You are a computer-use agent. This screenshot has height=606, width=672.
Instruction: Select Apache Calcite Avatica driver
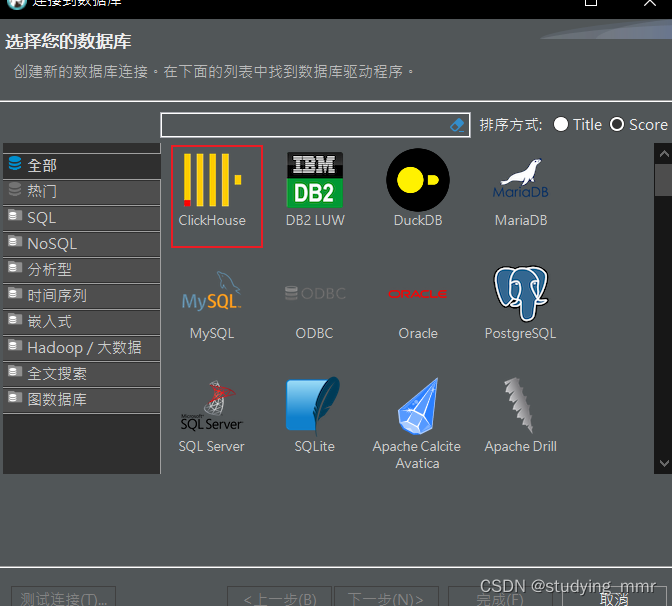[x=417, y=423]
